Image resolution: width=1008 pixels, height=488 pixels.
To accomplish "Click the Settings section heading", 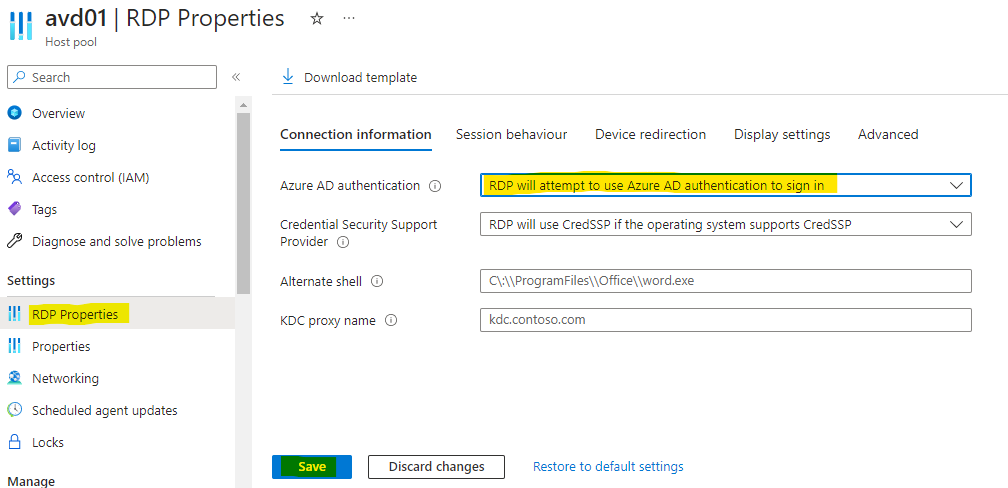I will (x=31, y=280).
